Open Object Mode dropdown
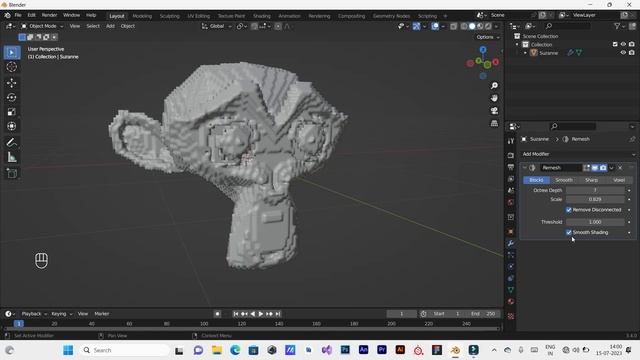The height and width of the screenshot is (360, 640). (x=42, y=26)
